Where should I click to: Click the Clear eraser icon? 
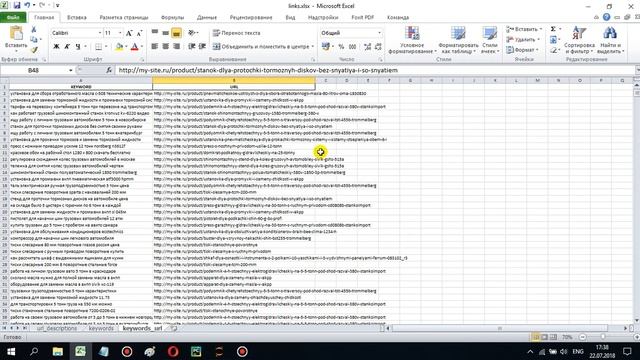(x=553, y=50)
